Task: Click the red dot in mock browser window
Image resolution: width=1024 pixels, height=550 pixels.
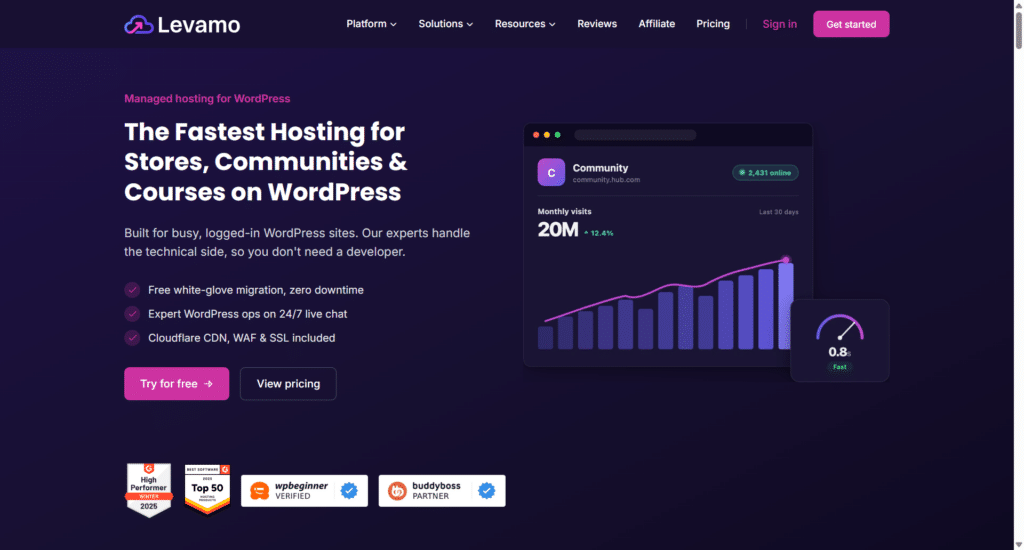Action: (x=536, y=135)
